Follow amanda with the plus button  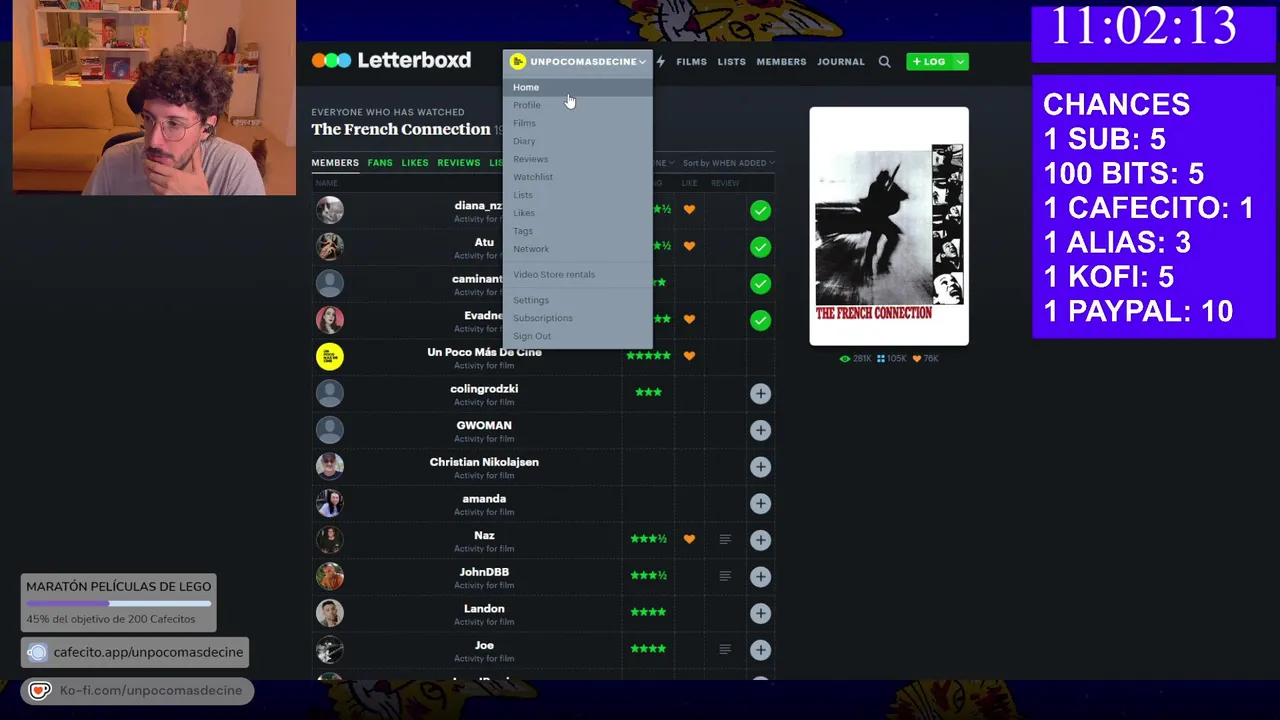pyautogui.click(x=760, y=503)
